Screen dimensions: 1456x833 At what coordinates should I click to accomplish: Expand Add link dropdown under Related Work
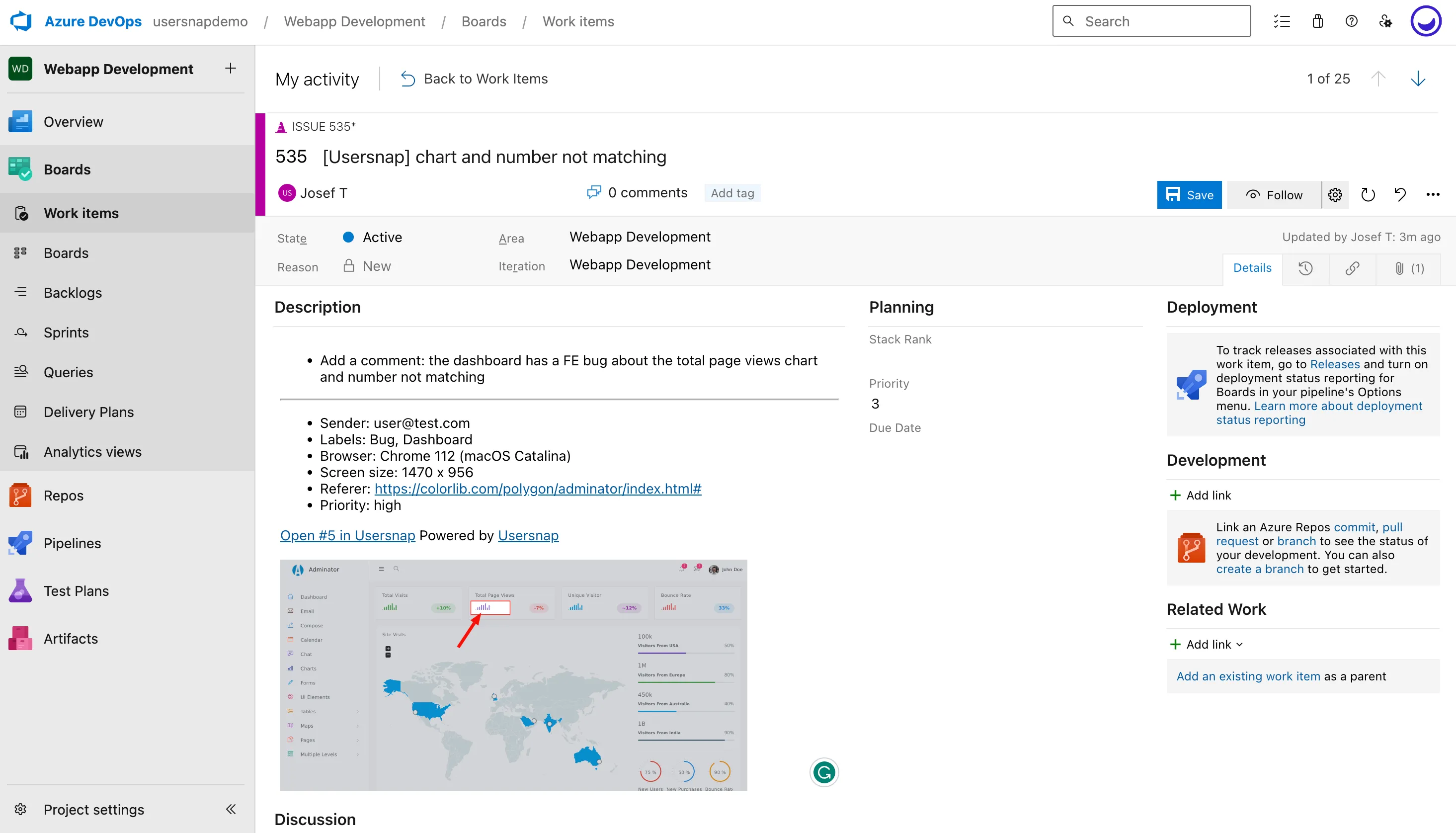pos(1206,644)
